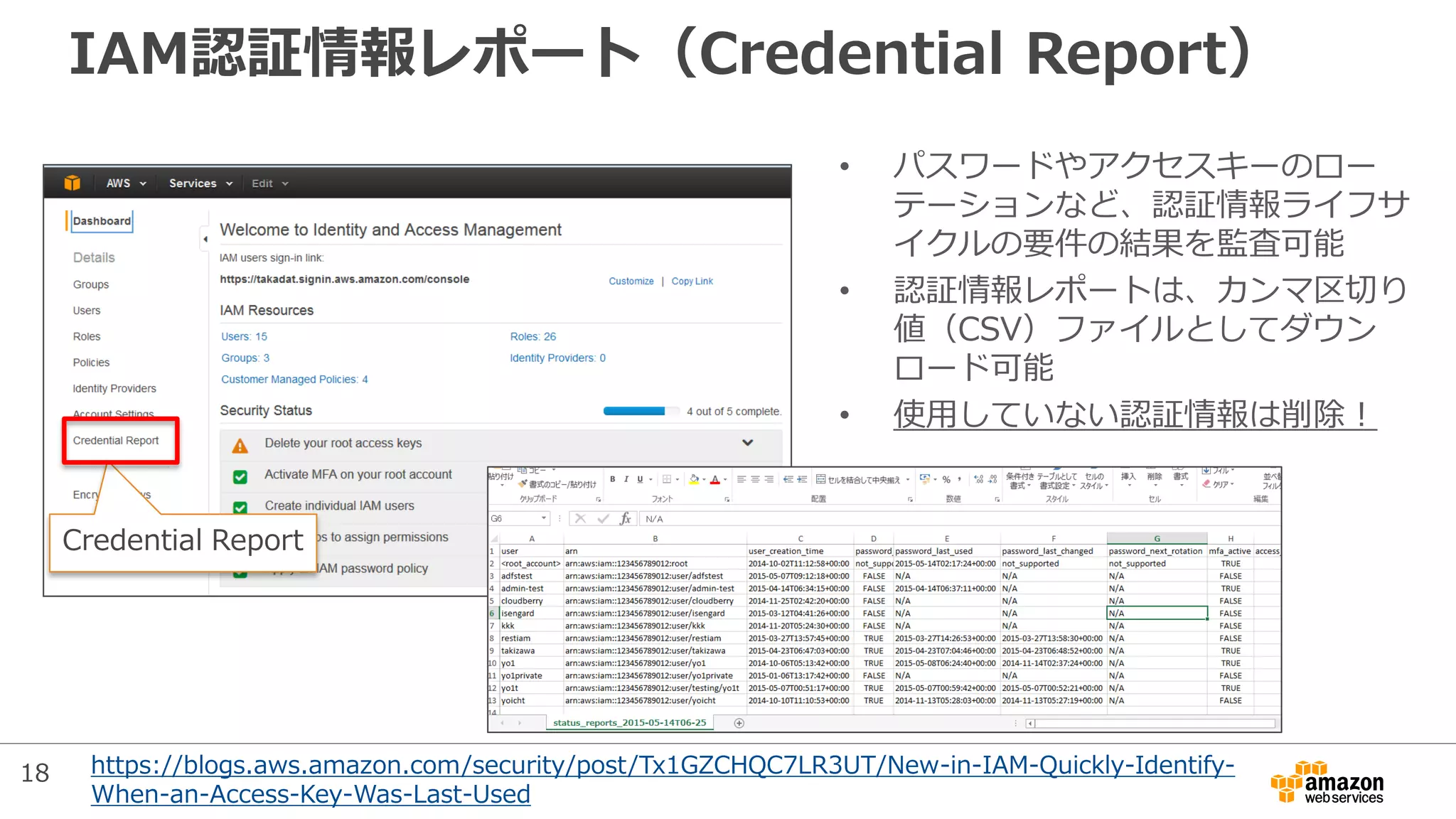This screenshot has width=1456, height=819.
Task: Open the Roles: 26 resource link
Action: (532, 337)
